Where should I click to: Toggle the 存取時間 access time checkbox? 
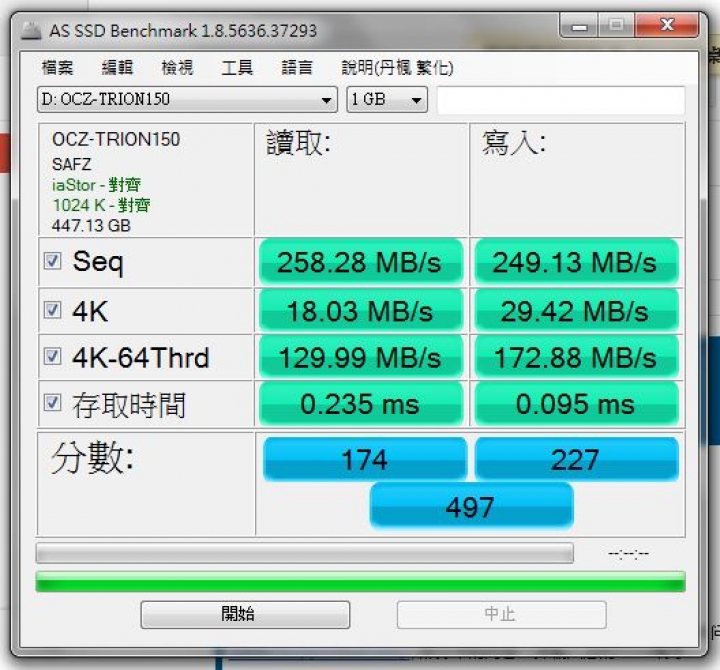[52, 403]
